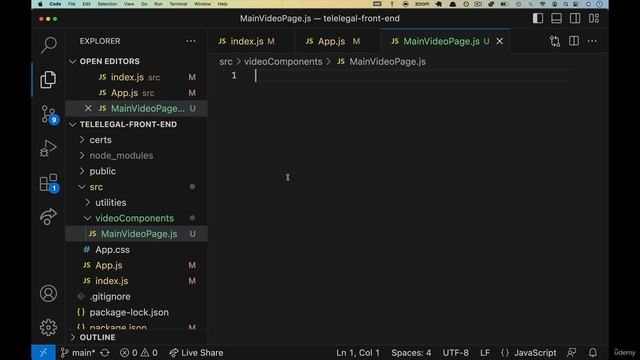Open App.js in src folder tree
640x360 pixels.
[x=136, y=265]
